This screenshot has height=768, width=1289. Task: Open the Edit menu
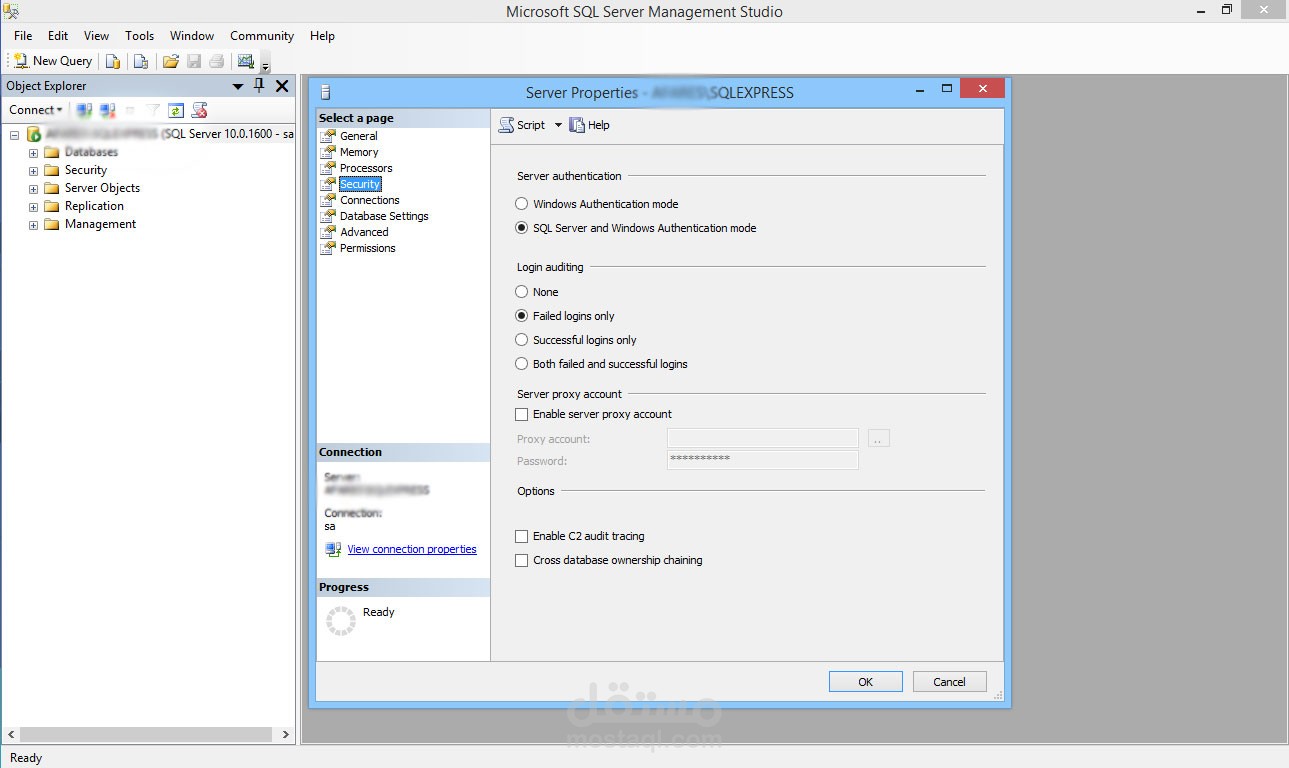coord(58,36)
